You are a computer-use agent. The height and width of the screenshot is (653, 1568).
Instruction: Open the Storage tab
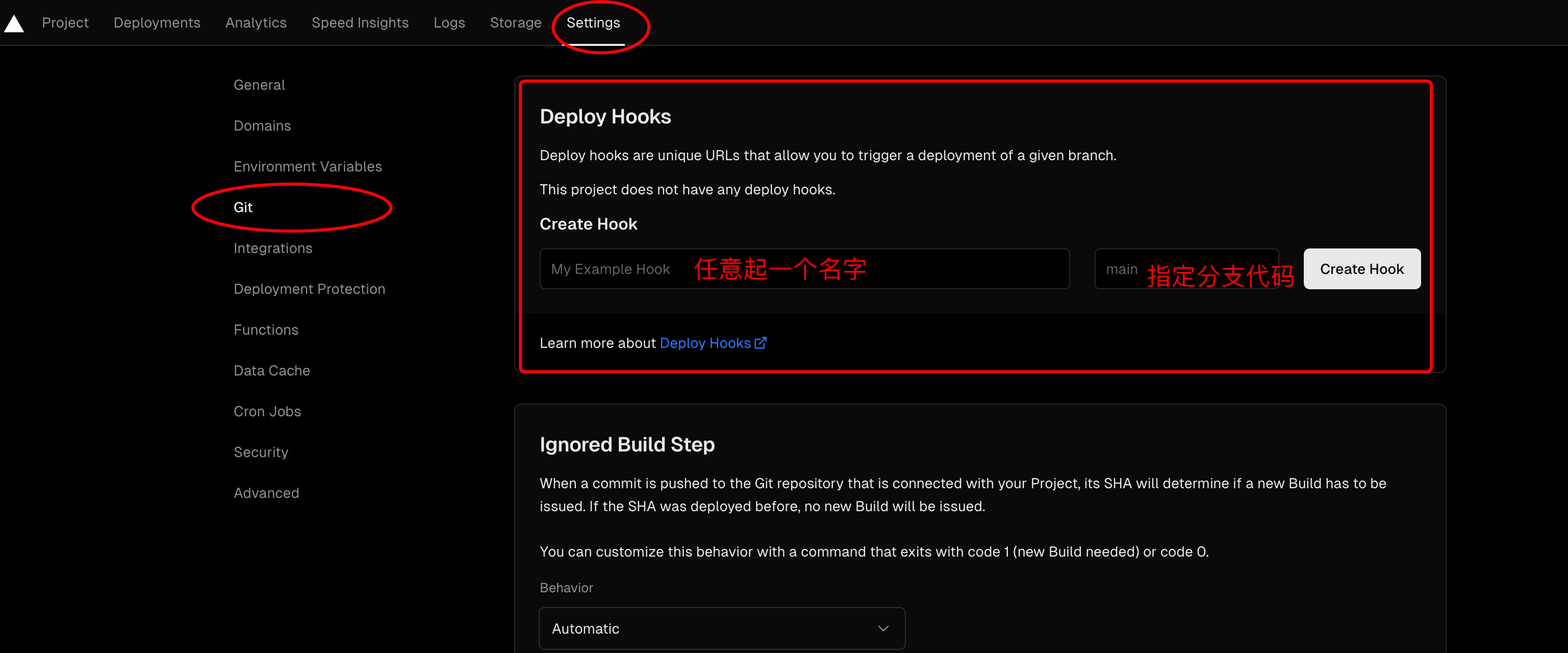pyautogui.click(x=516, y=22)
